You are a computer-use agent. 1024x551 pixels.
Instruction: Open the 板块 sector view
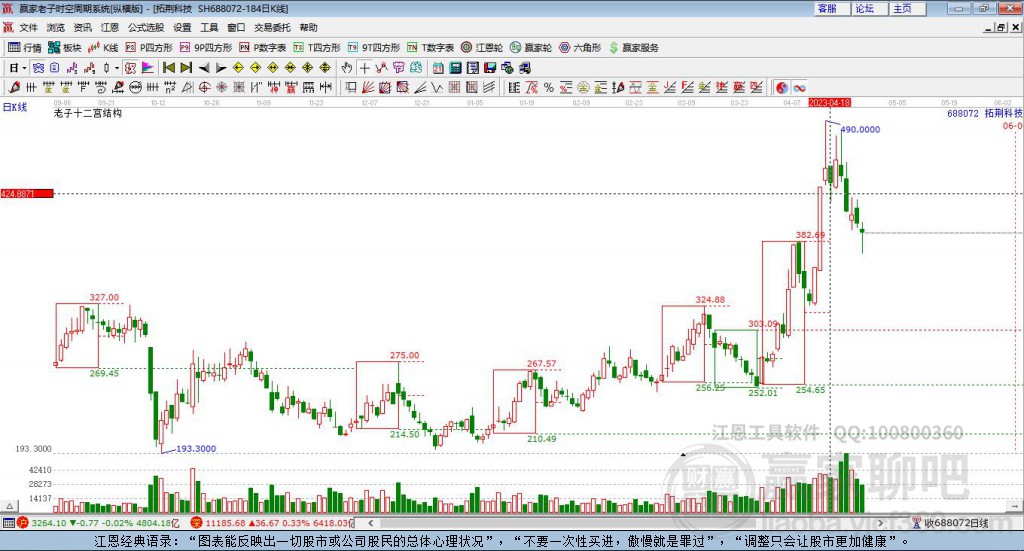coord(65,48)
